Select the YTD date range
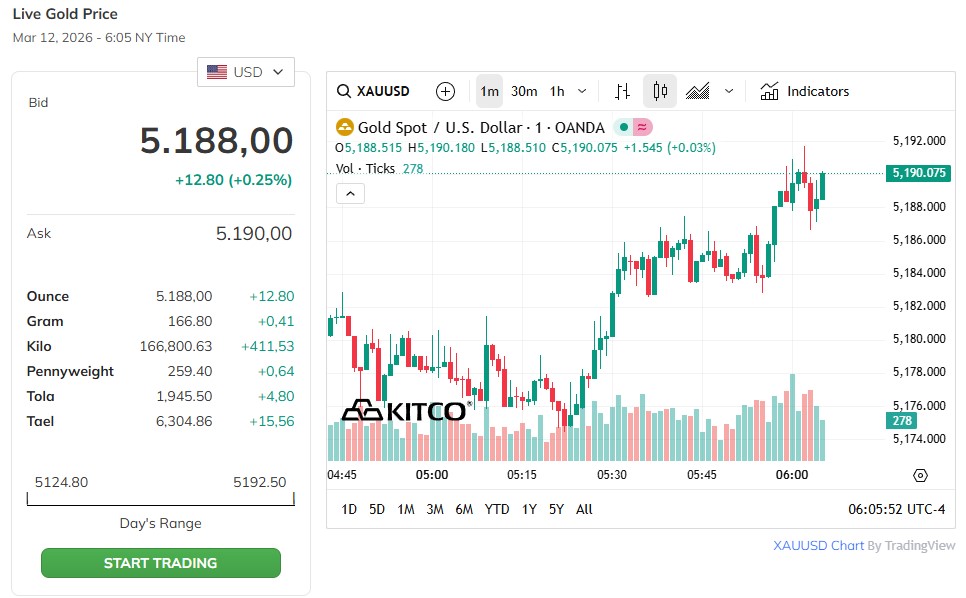 [x=497, y=509]
